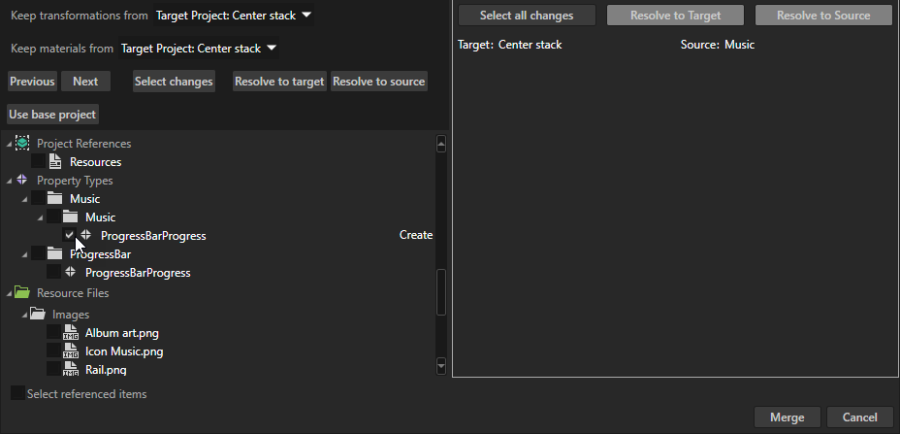Click the Images folder icon
This screenshot has width=900, height=434.
pyautogui.click(x=38, y=314)
